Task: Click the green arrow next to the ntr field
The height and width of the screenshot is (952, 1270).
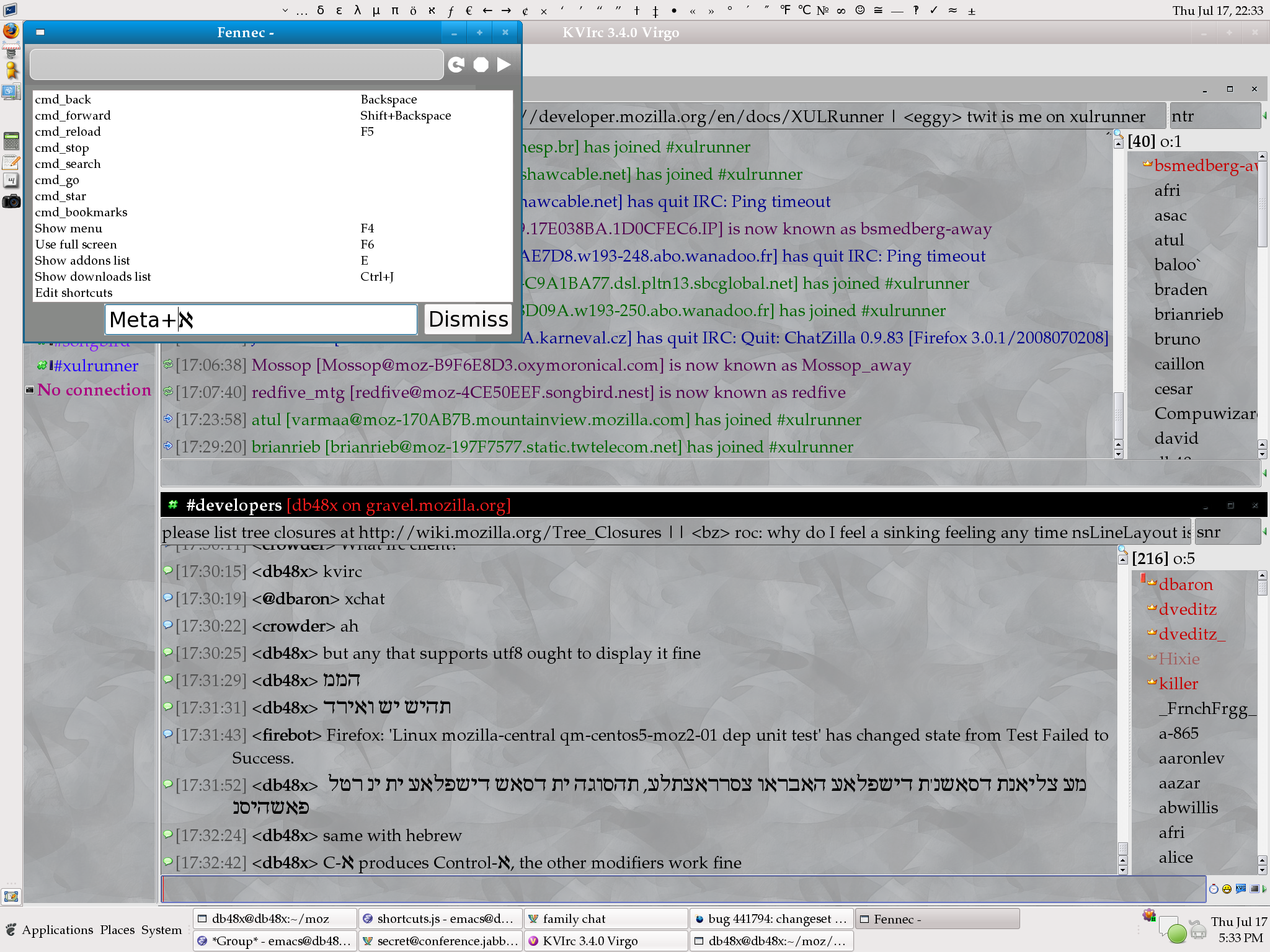Action: 1264,116
